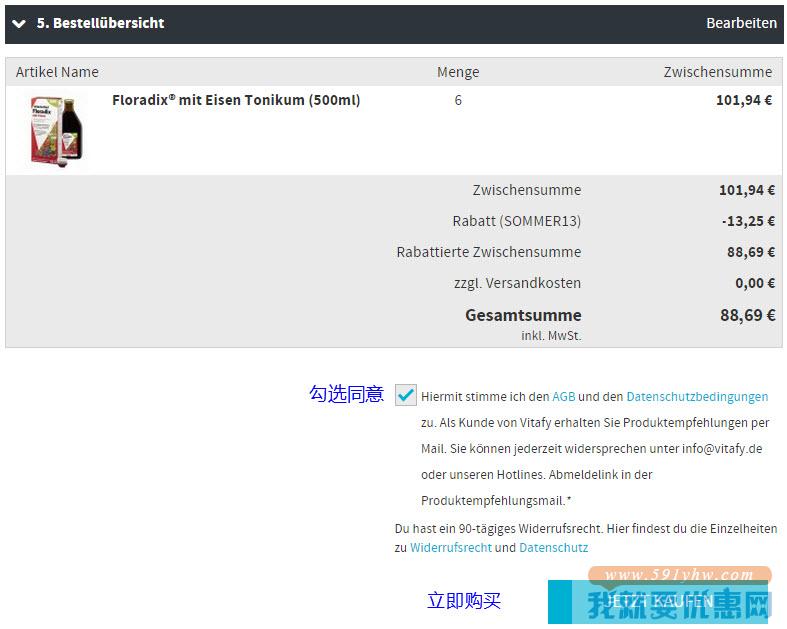Click the Zwischensumme column header
Image resolution: width=787 pixels, height=629 pixels.
[x=718, y=72]
